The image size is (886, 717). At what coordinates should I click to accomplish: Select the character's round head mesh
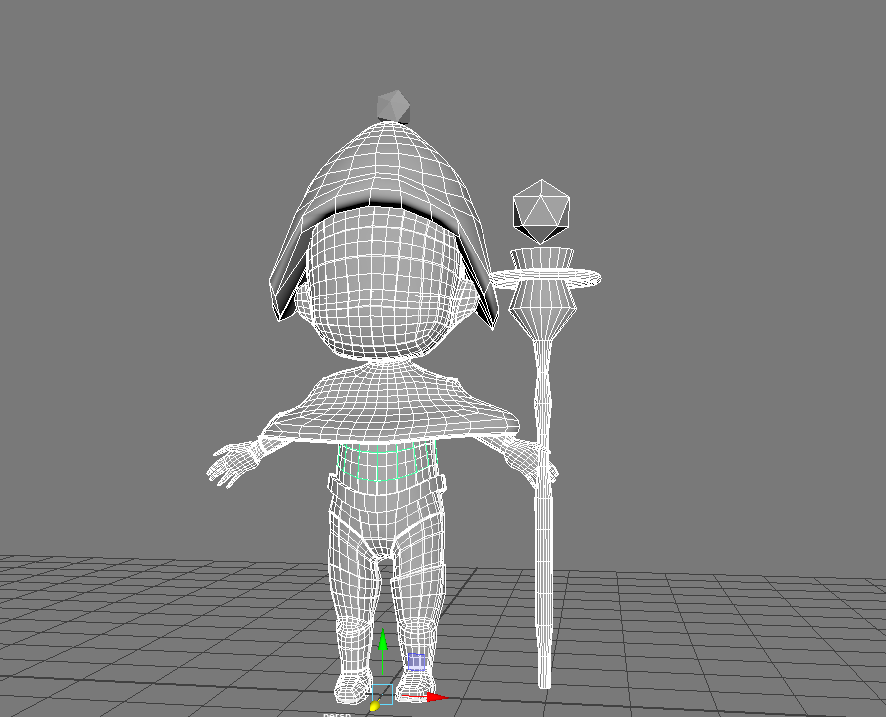coord(383,283)
